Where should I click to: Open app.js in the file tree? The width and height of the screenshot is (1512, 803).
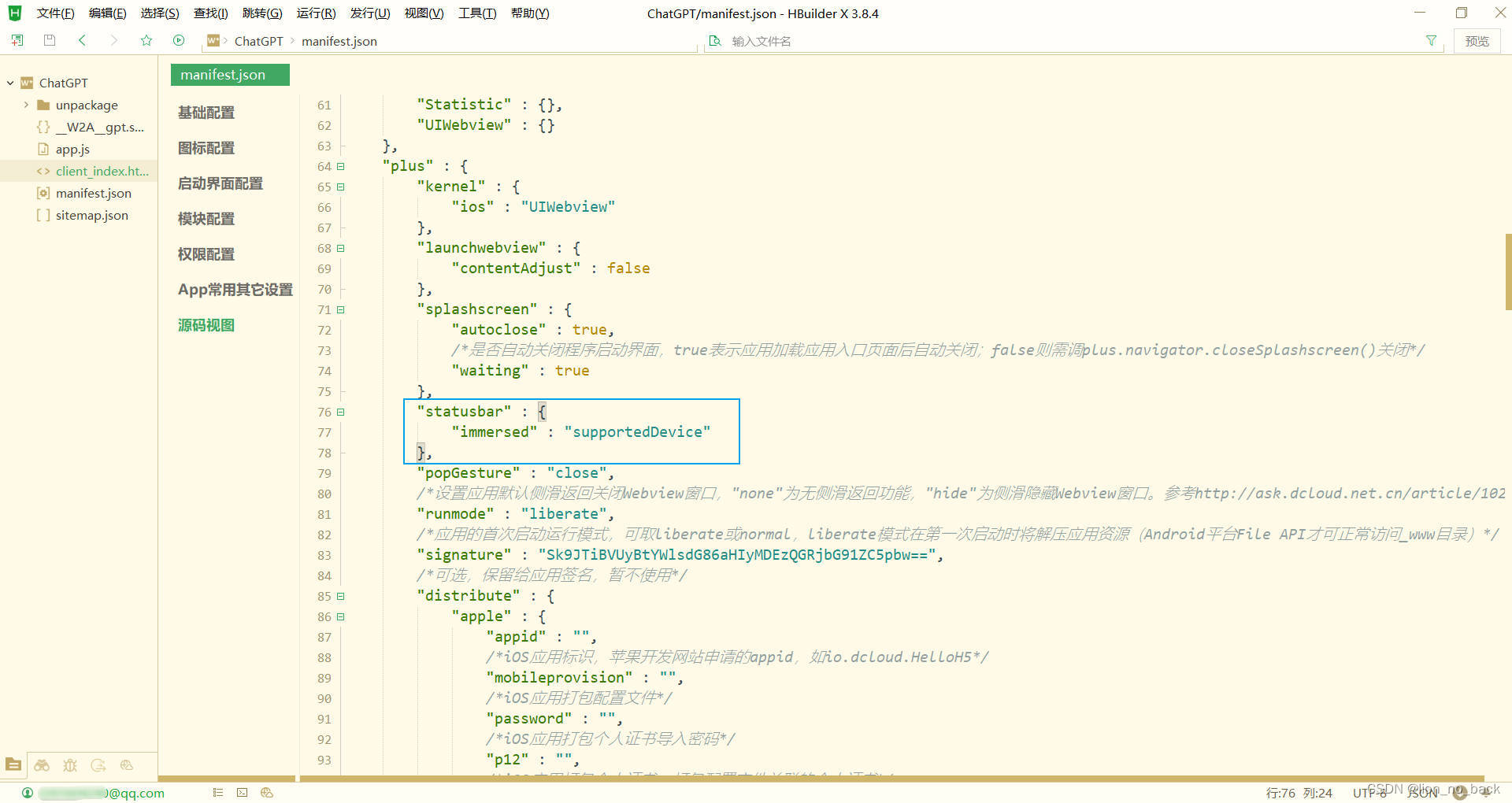coord(72,149)
